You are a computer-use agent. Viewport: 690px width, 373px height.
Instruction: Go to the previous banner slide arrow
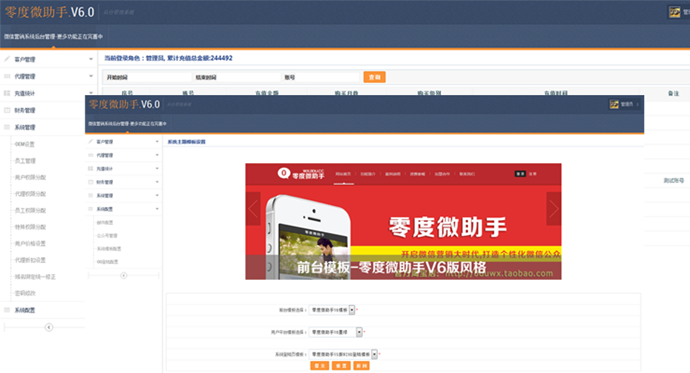point(253,209)
